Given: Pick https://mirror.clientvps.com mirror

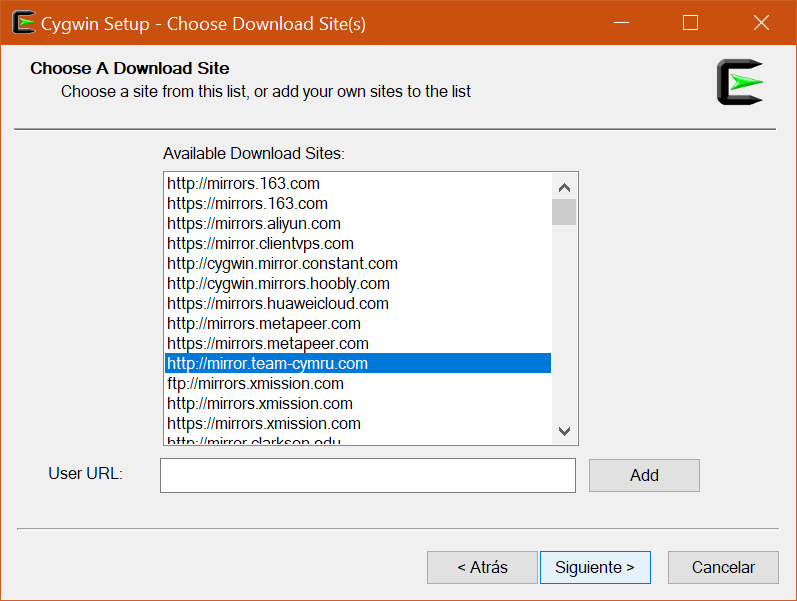Looking at the screenshot, I should tap(358, 244).
